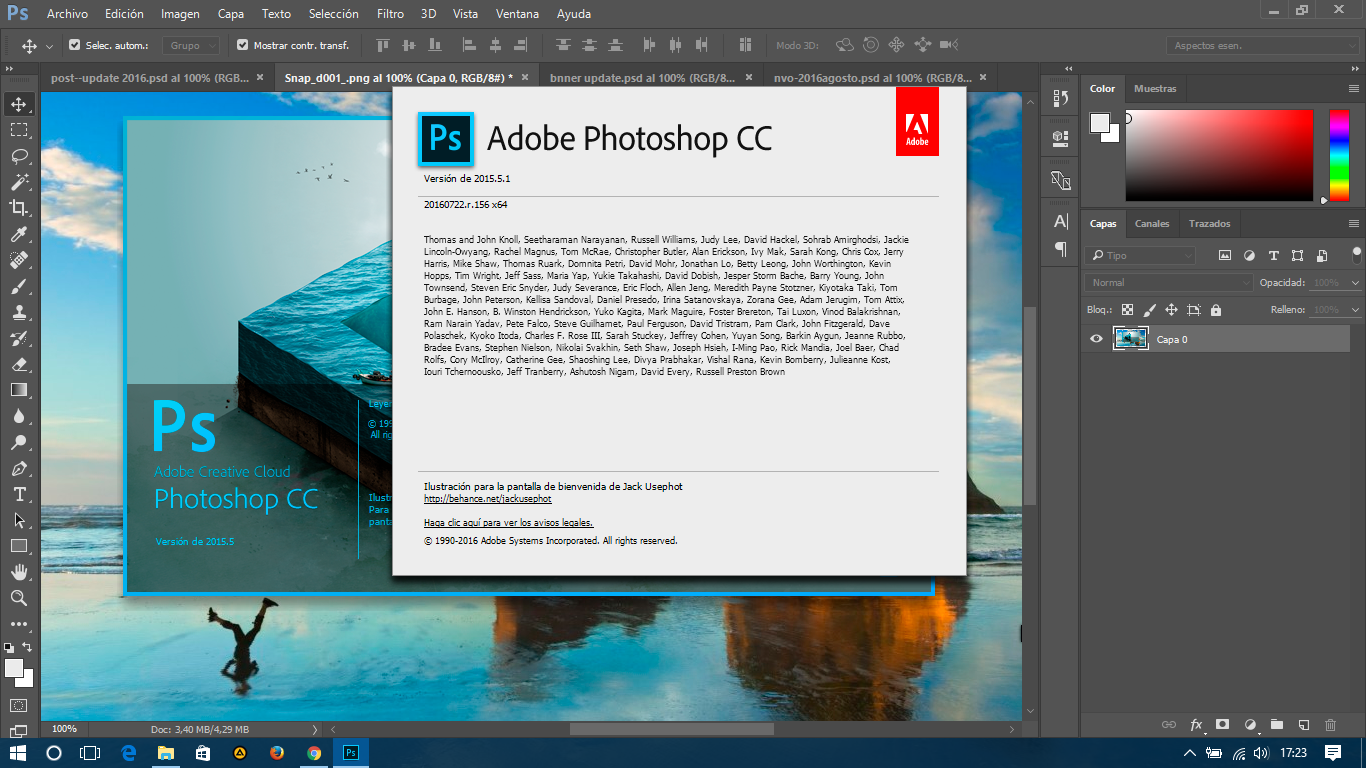1366x768 pixels.
Task: Select the Move tool in toolbox
Action: 19,104
